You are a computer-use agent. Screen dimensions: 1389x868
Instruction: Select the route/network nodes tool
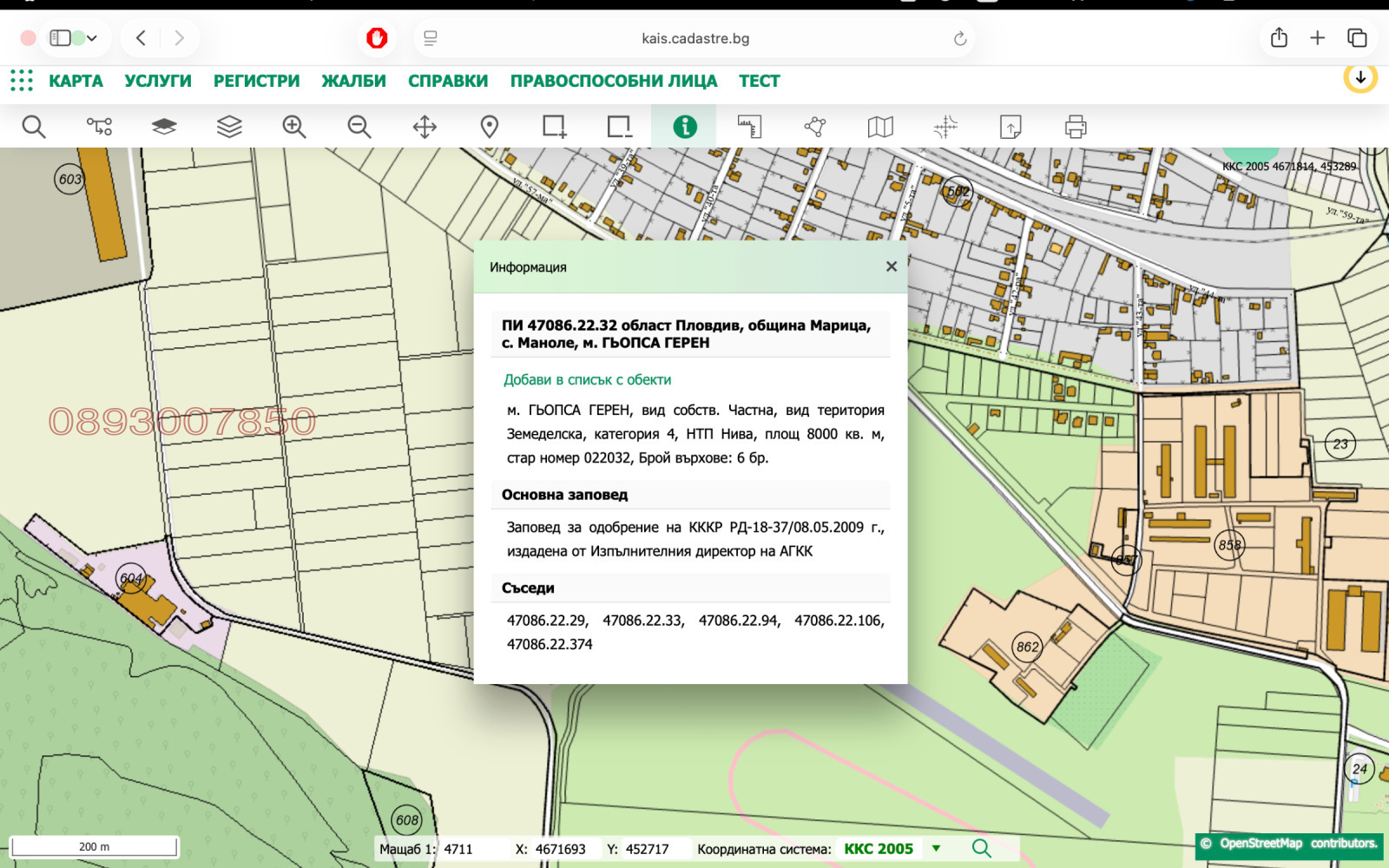pyautogui.click(x=99, y=127)
